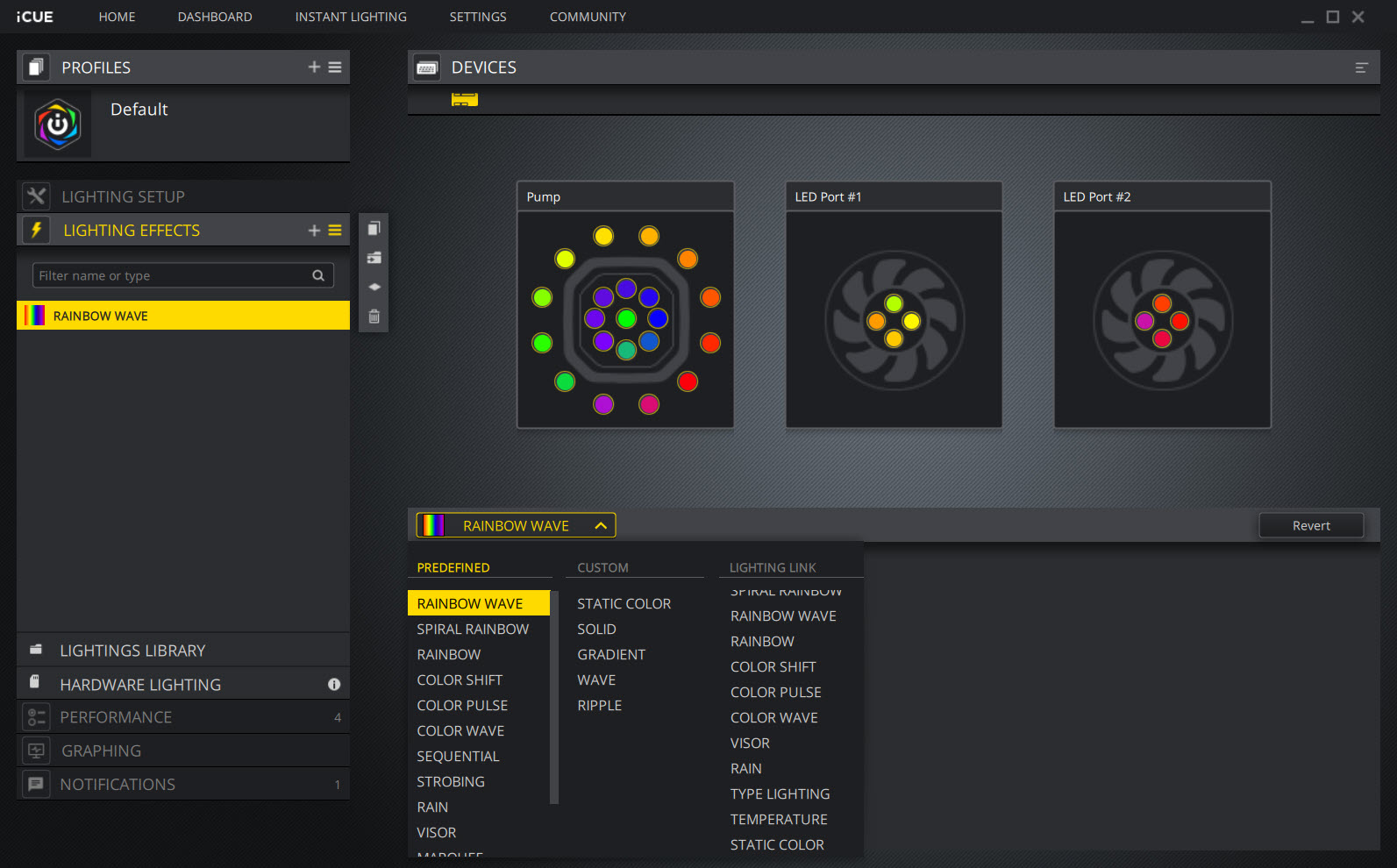
Task: Expand the LIGHTING SETUP section
Action: click(x=183, y=196)
